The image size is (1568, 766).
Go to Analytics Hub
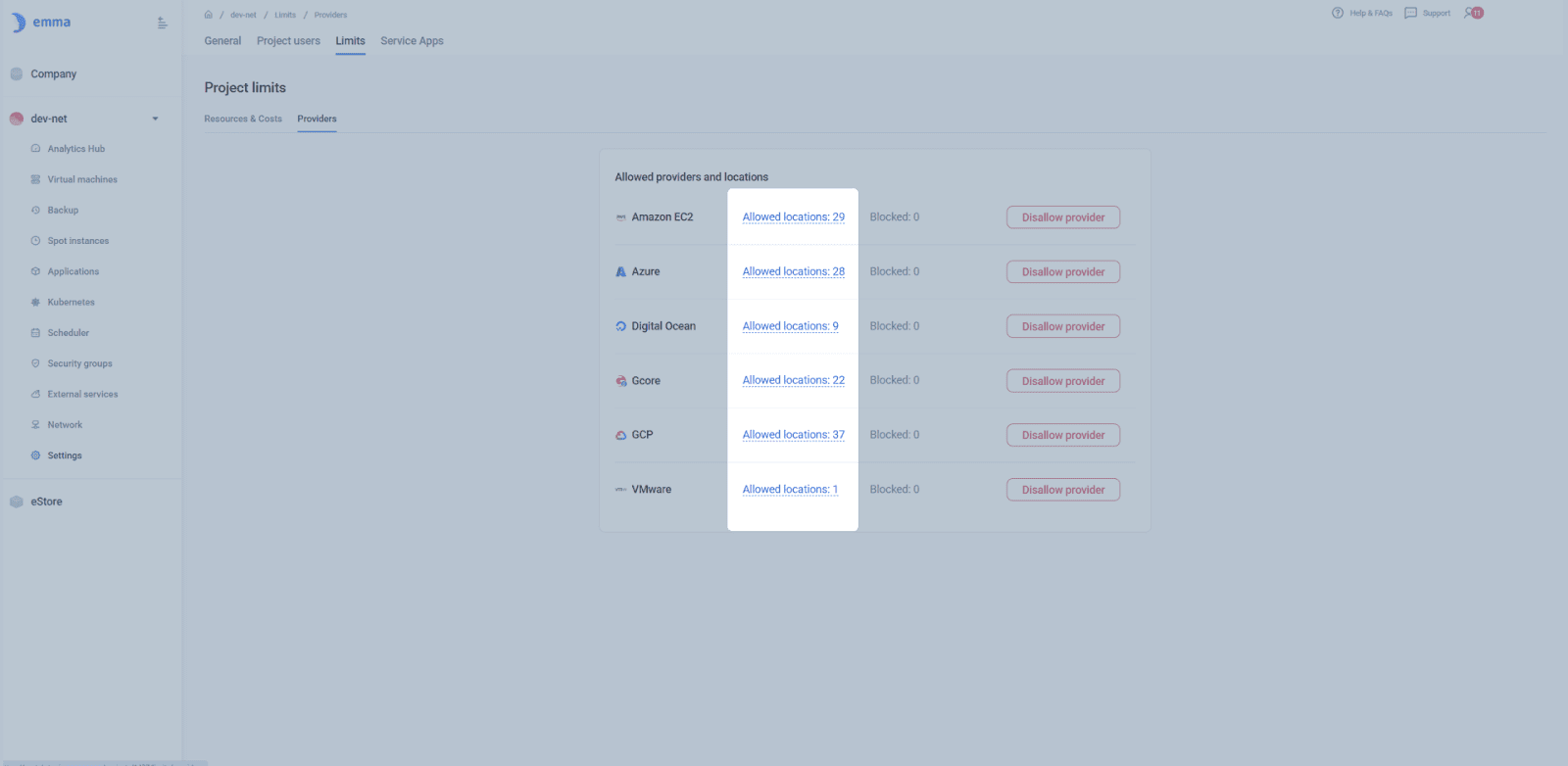[x=75, y=149]
